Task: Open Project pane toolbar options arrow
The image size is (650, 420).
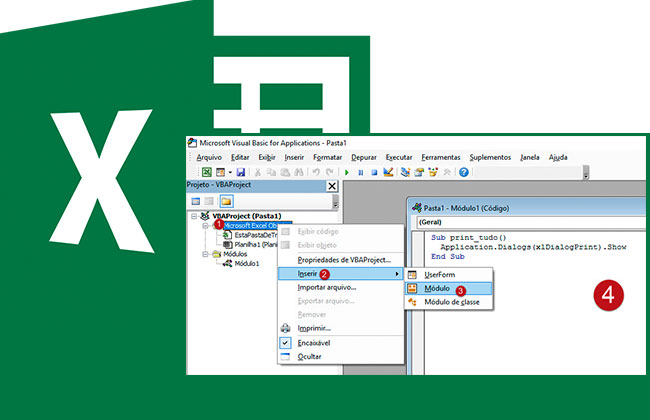Action: coord(335,202)
